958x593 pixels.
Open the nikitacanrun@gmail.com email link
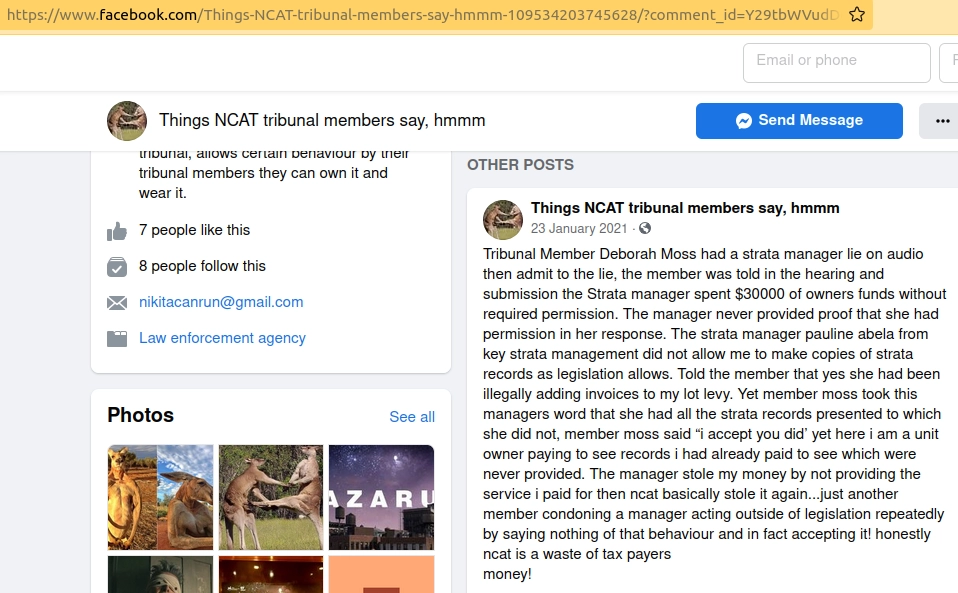click(x=221, y=302)
